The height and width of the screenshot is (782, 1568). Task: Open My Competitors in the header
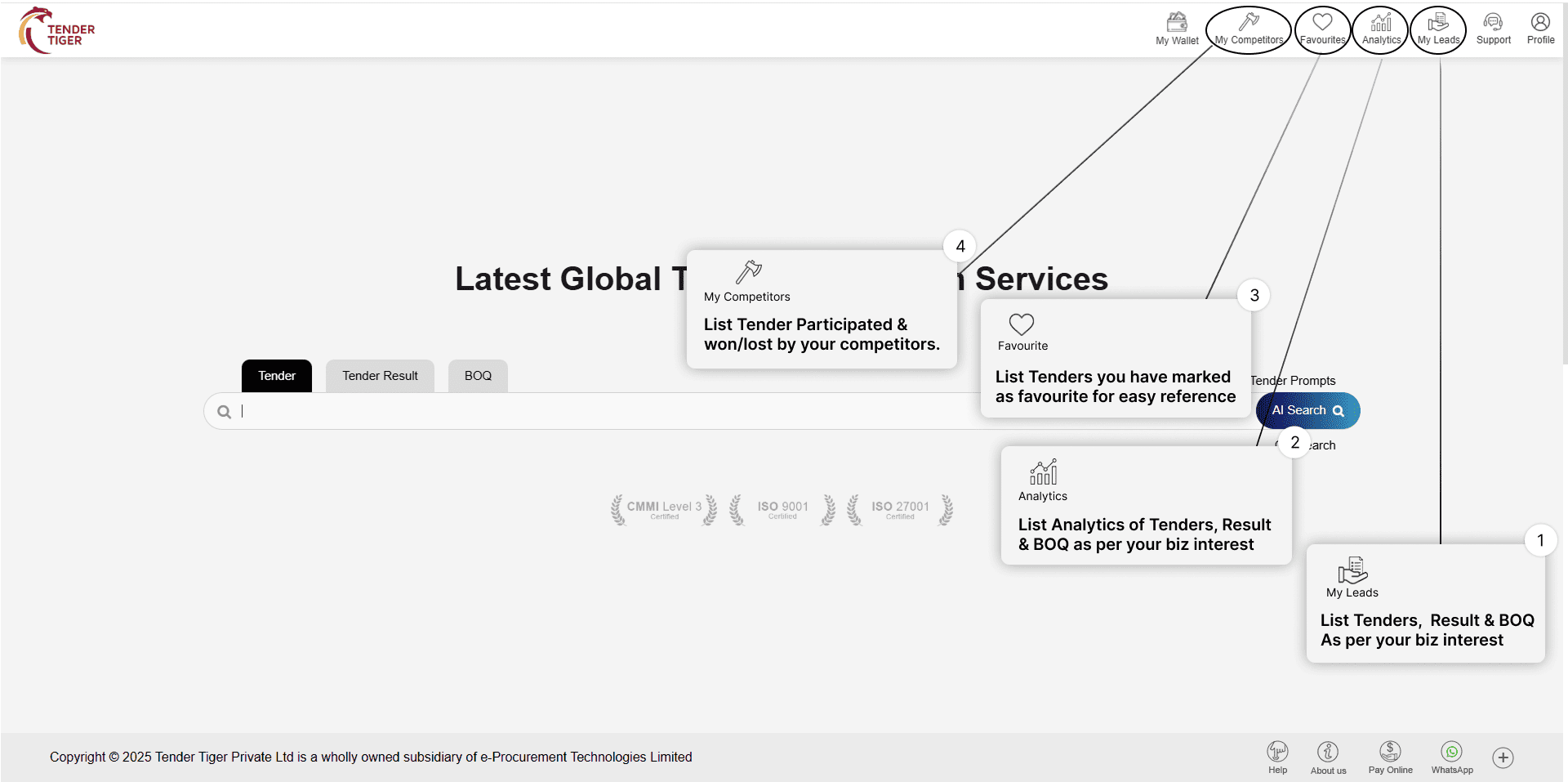coord(1248,29)
